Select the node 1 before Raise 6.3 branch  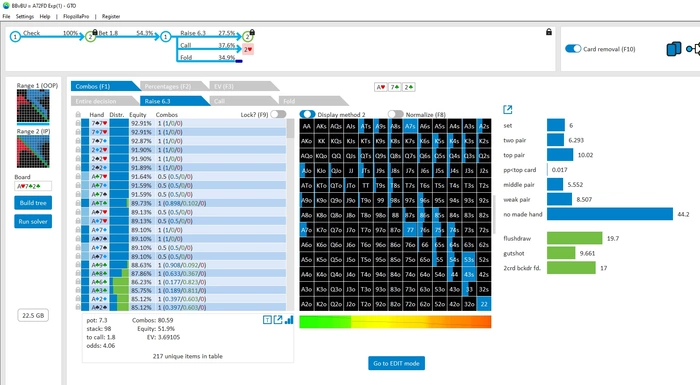pos(165,37)
